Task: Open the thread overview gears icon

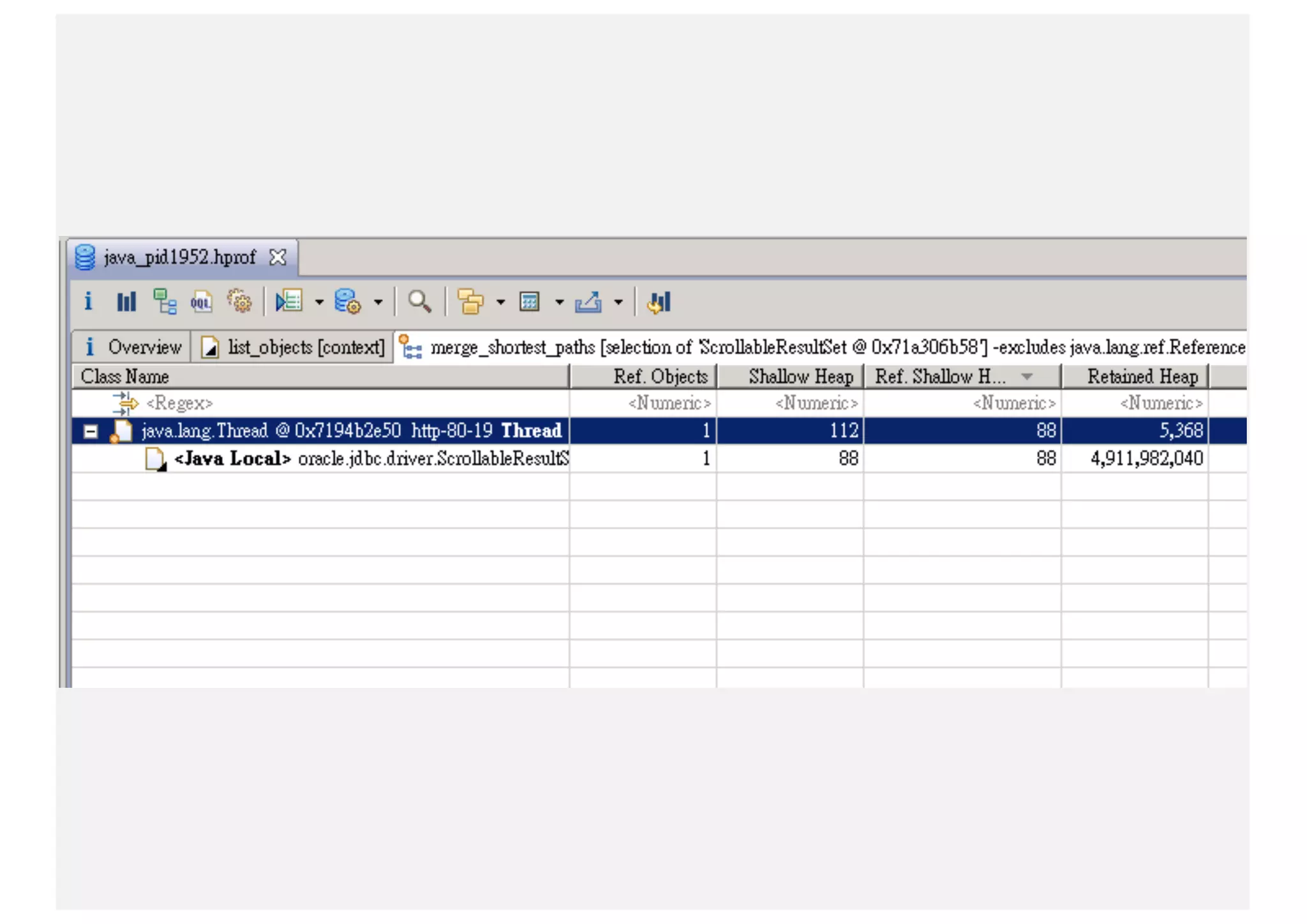Action: tap(240, 301)
